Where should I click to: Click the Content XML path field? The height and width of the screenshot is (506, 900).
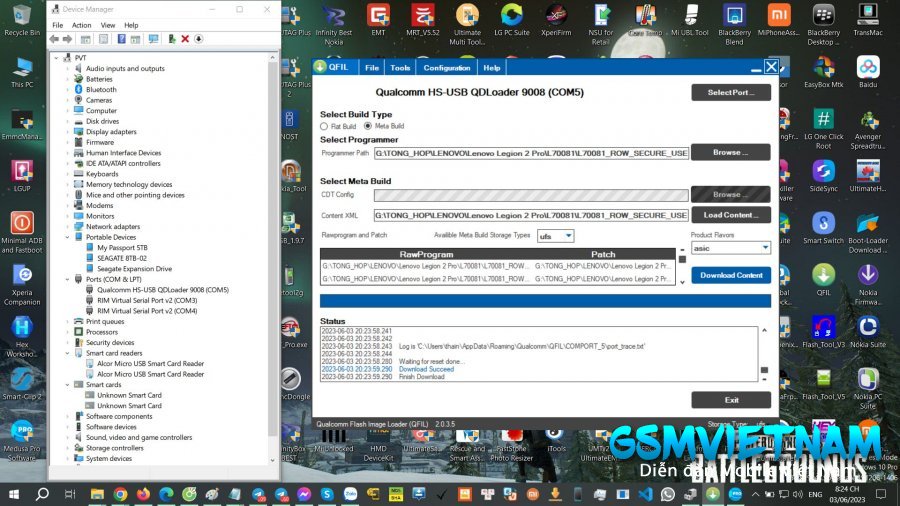[531, 215]
